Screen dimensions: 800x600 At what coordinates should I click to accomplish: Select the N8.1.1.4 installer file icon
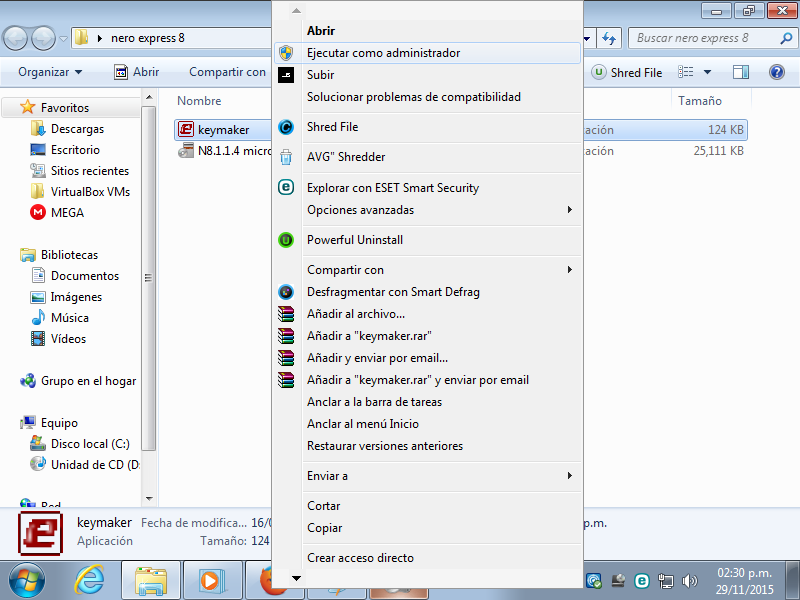186,151
